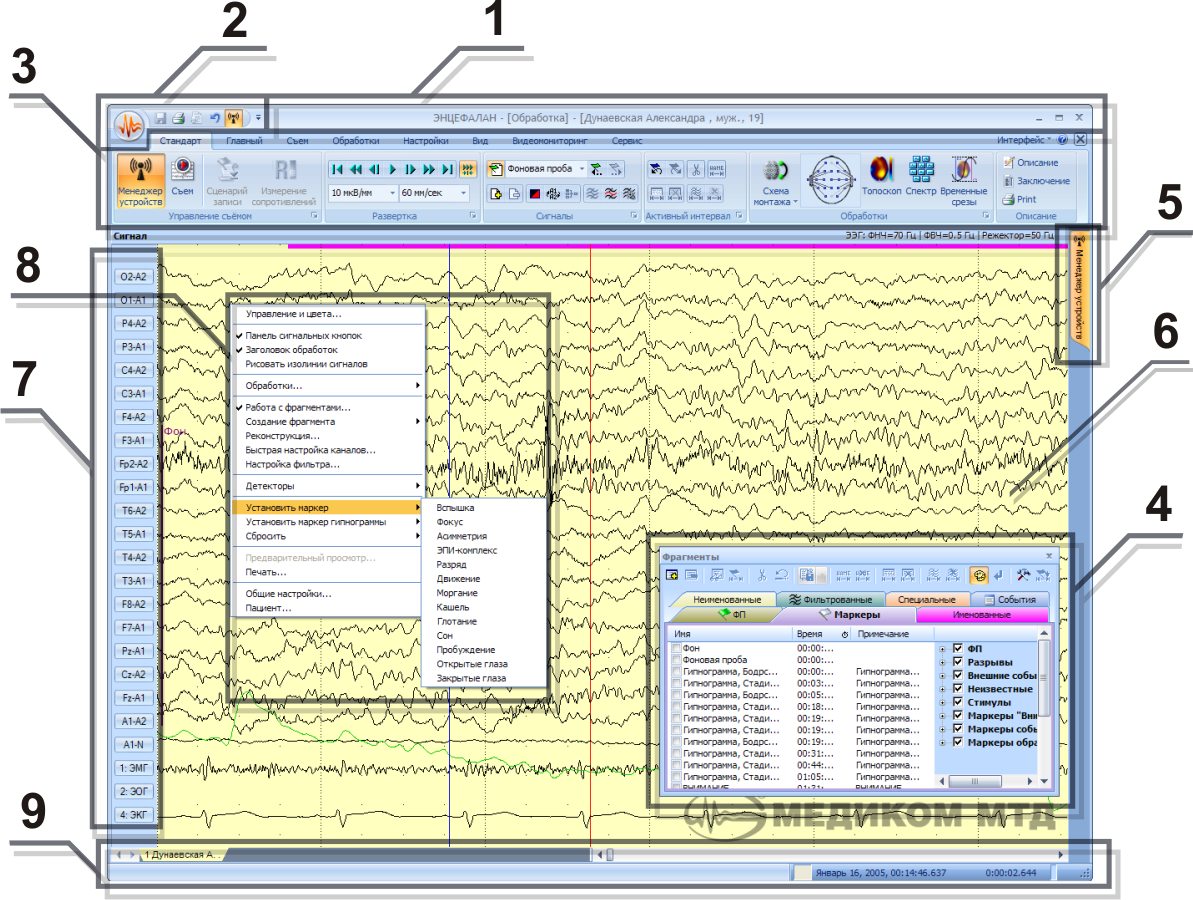Screen dimensions: 1193x900
Task: Click the highlighted palette icon in Фрагменты toolbar
Action: pyautogui.click(x=979, y=575)
